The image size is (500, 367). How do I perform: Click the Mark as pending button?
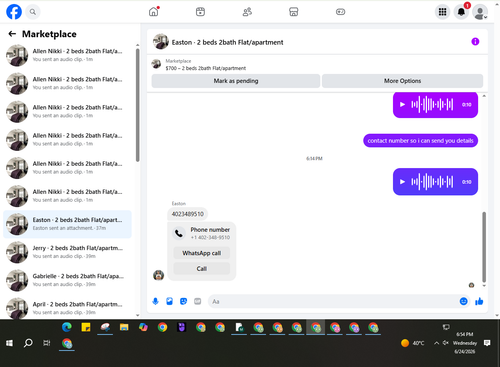(x=236, y=81)
